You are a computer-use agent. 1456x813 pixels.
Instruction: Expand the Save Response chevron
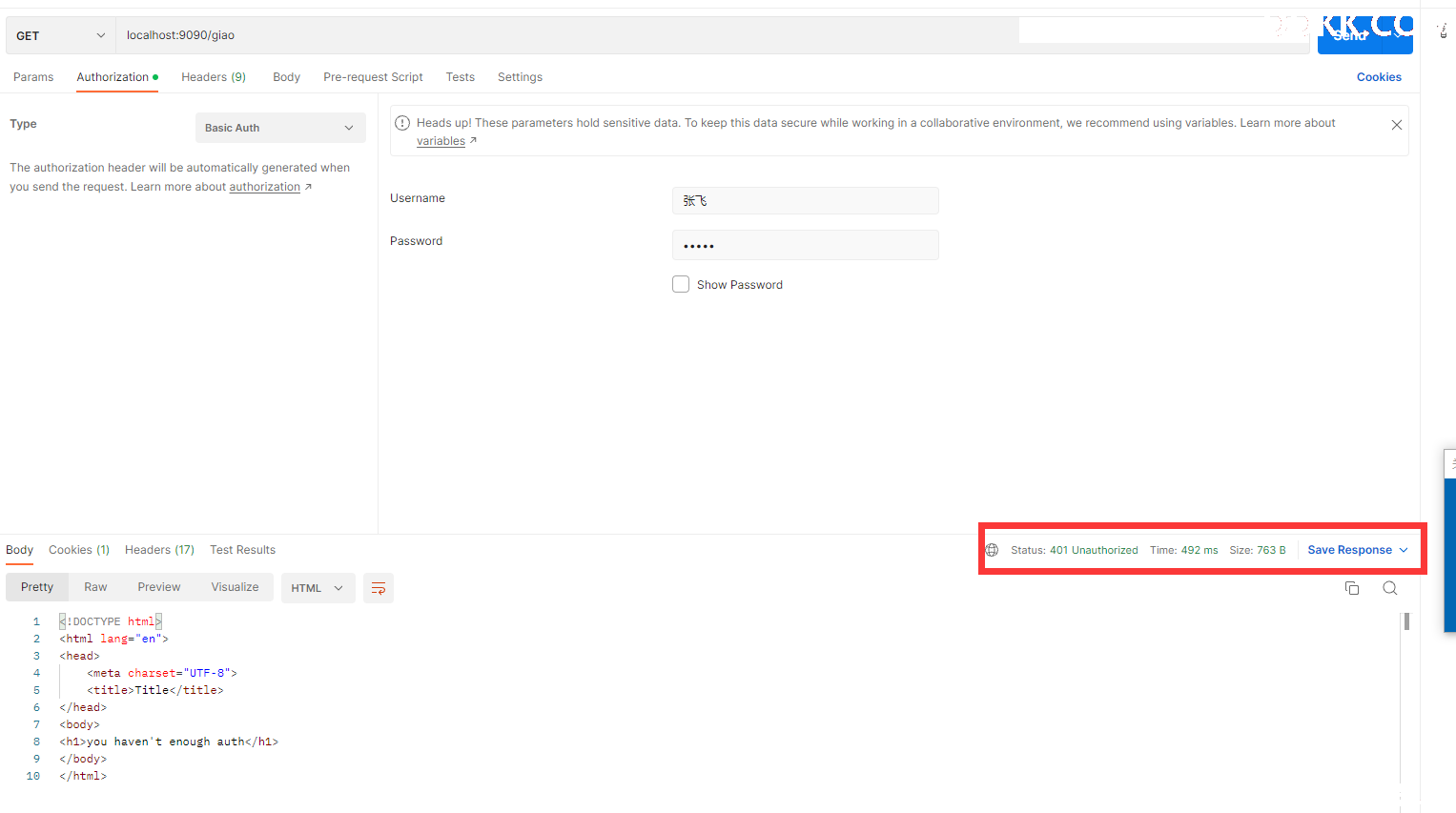coord(1404,550)
